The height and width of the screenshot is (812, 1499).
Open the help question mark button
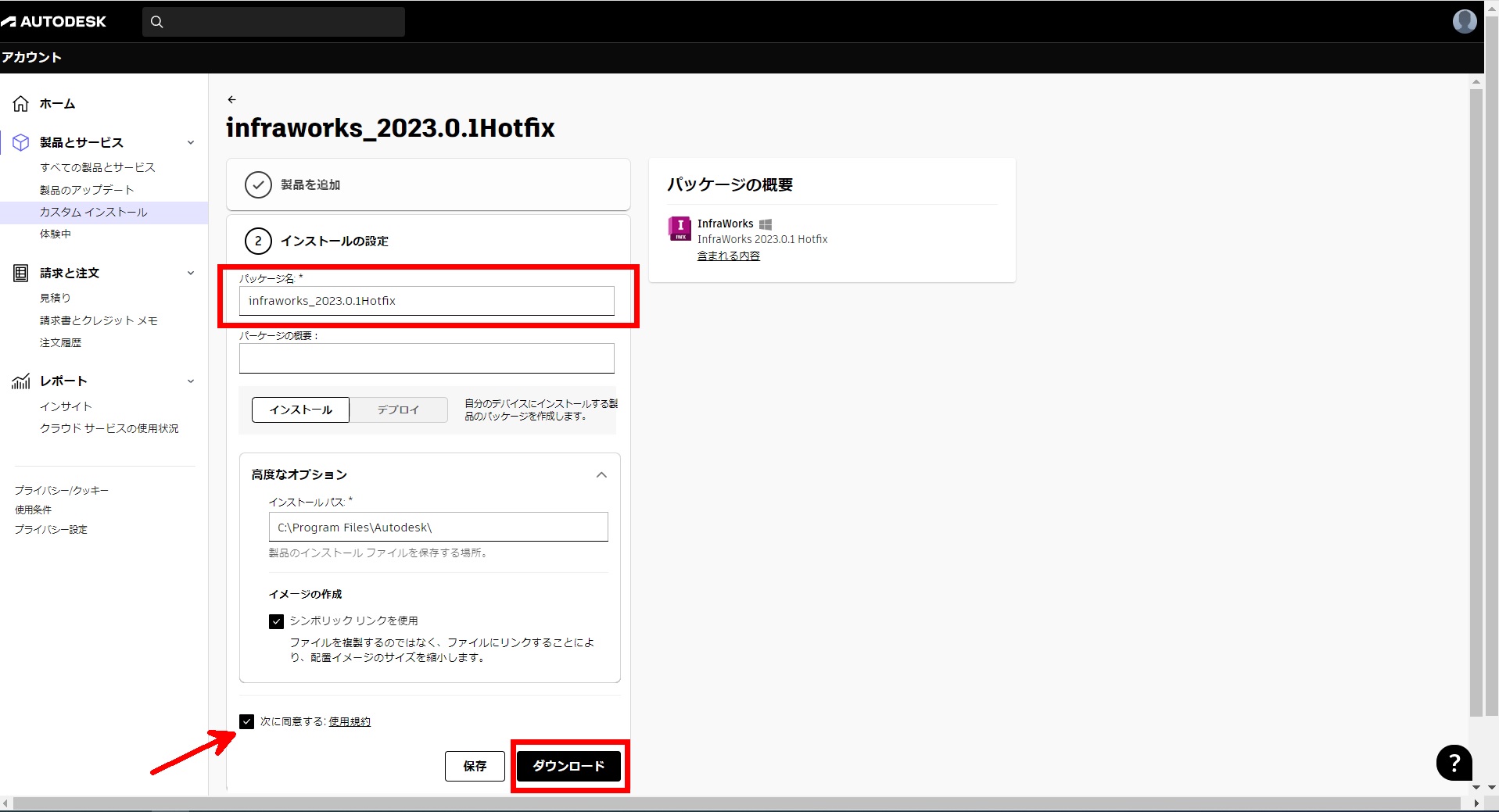tap(1454, 762)
